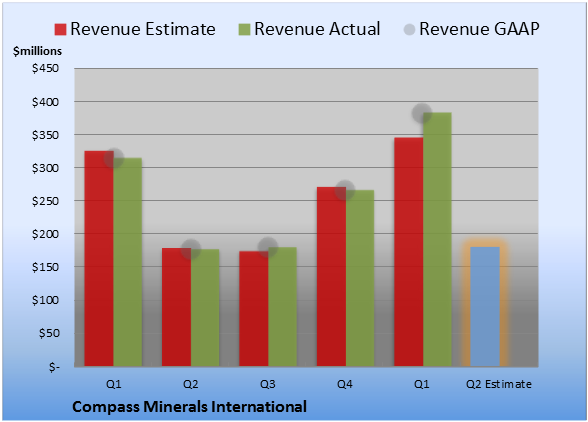Click the '$millions' axis unit label

click(x=37, y=51)
